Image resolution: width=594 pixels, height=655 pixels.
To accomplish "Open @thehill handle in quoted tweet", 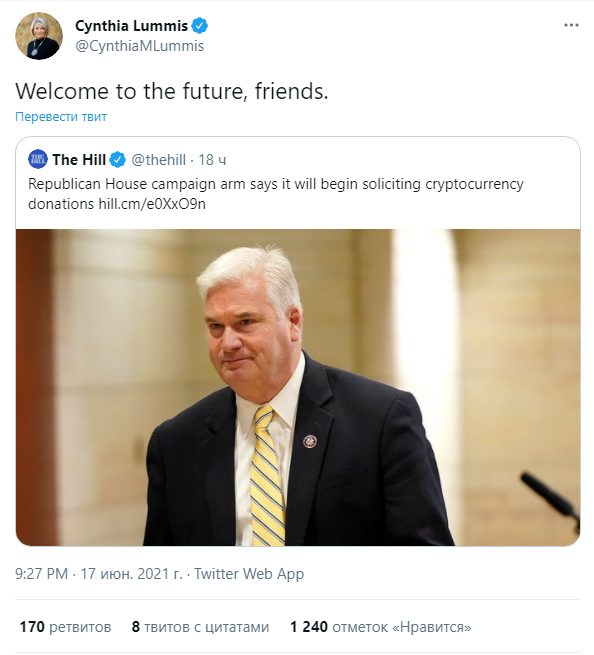I will pyautogui.click(x=158, y=160).
